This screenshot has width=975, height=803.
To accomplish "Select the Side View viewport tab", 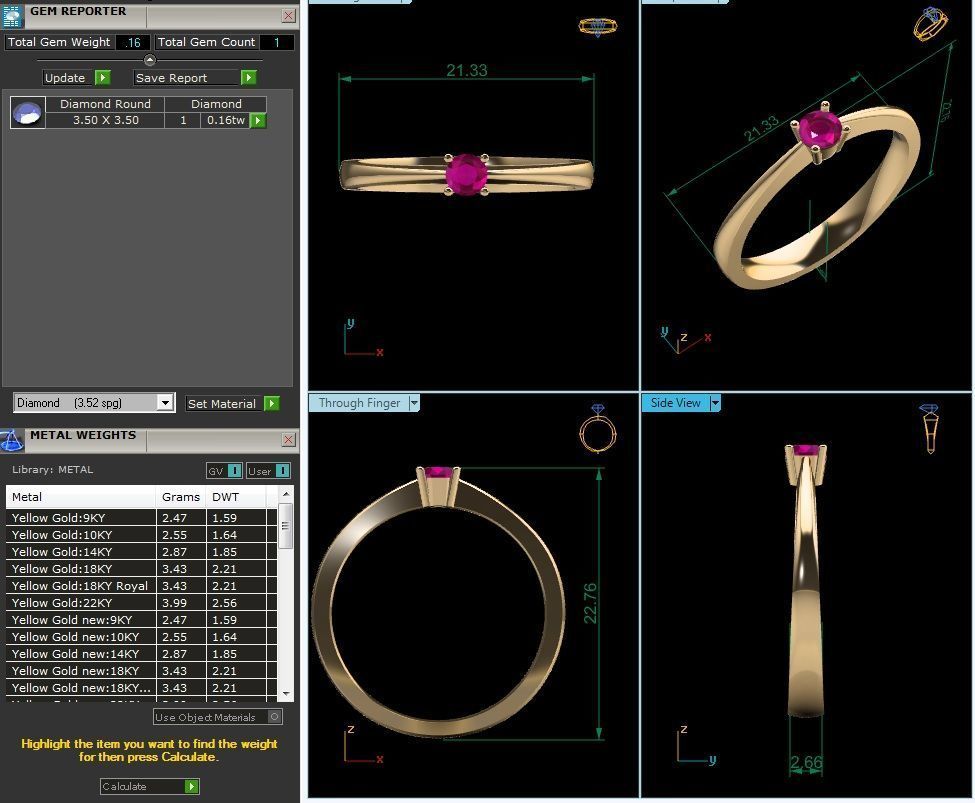I will click(x=675, y=403).
